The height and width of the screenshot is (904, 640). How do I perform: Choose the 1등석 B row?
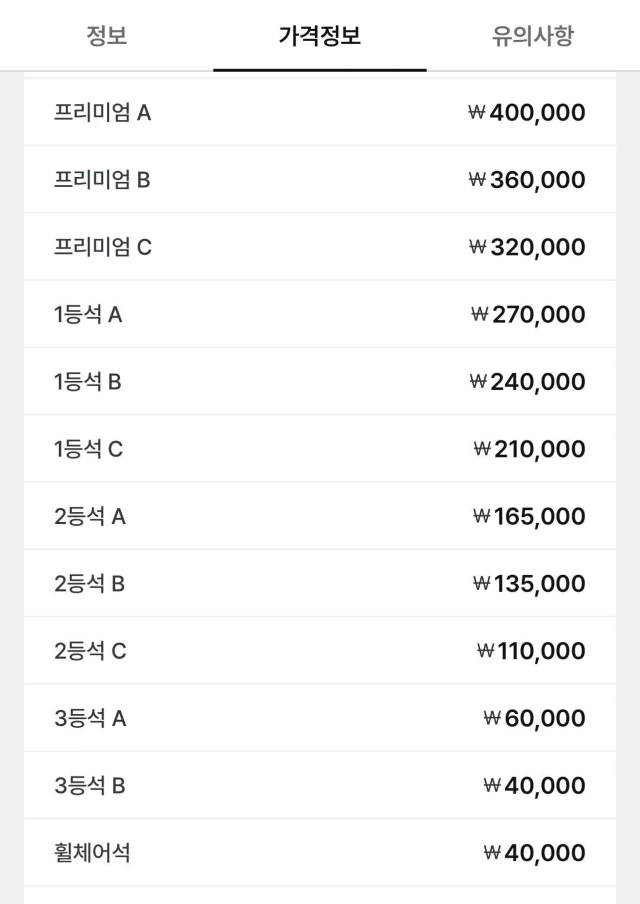click(320, 381)
